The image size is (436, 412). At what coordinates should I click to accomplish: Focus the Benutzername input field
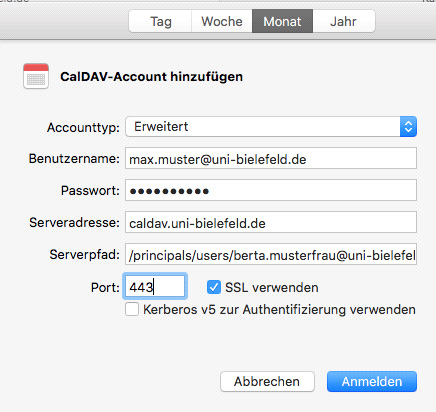pos(271,158)
